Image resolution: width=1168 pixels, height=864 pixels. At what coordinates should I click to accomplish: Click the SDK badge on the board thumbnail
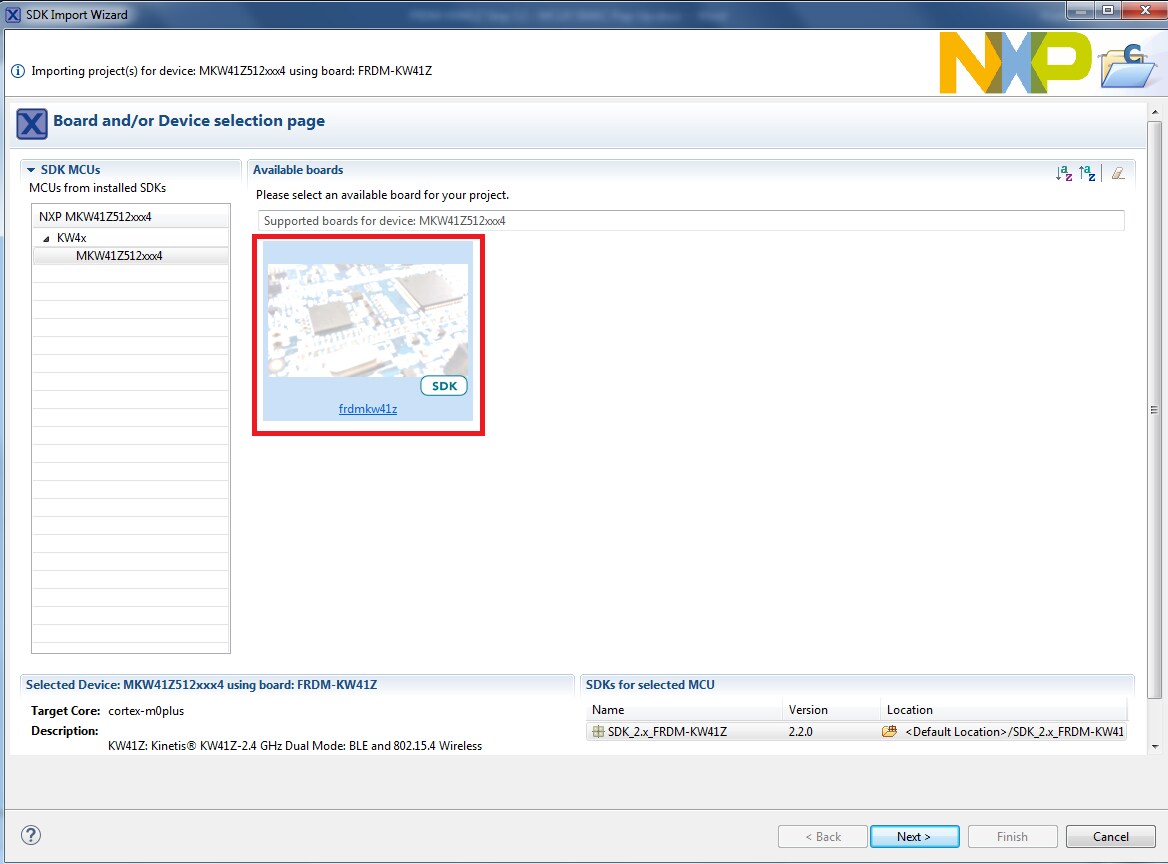pos(443,386)
